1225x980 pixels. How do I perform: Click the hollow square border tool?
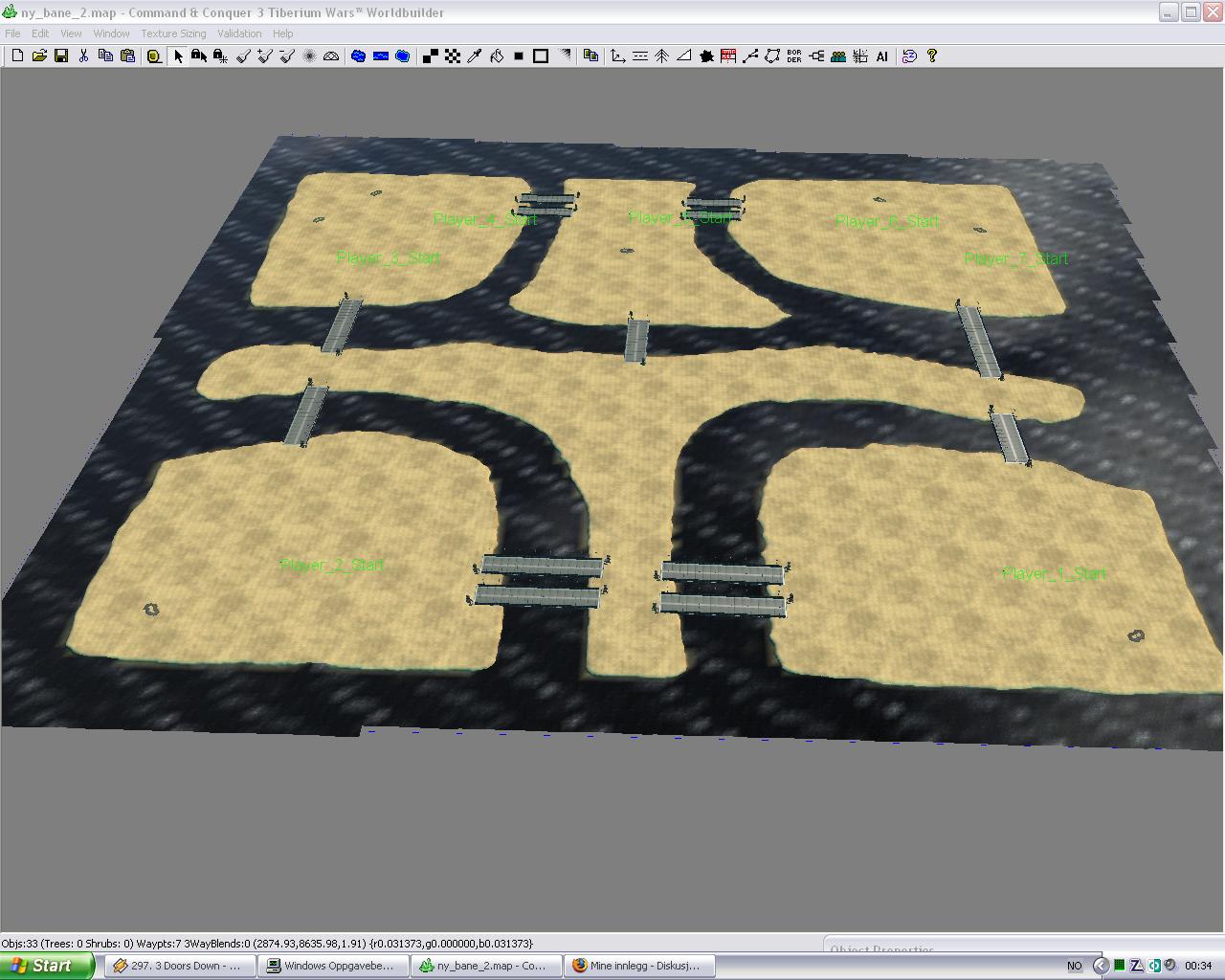541,56
